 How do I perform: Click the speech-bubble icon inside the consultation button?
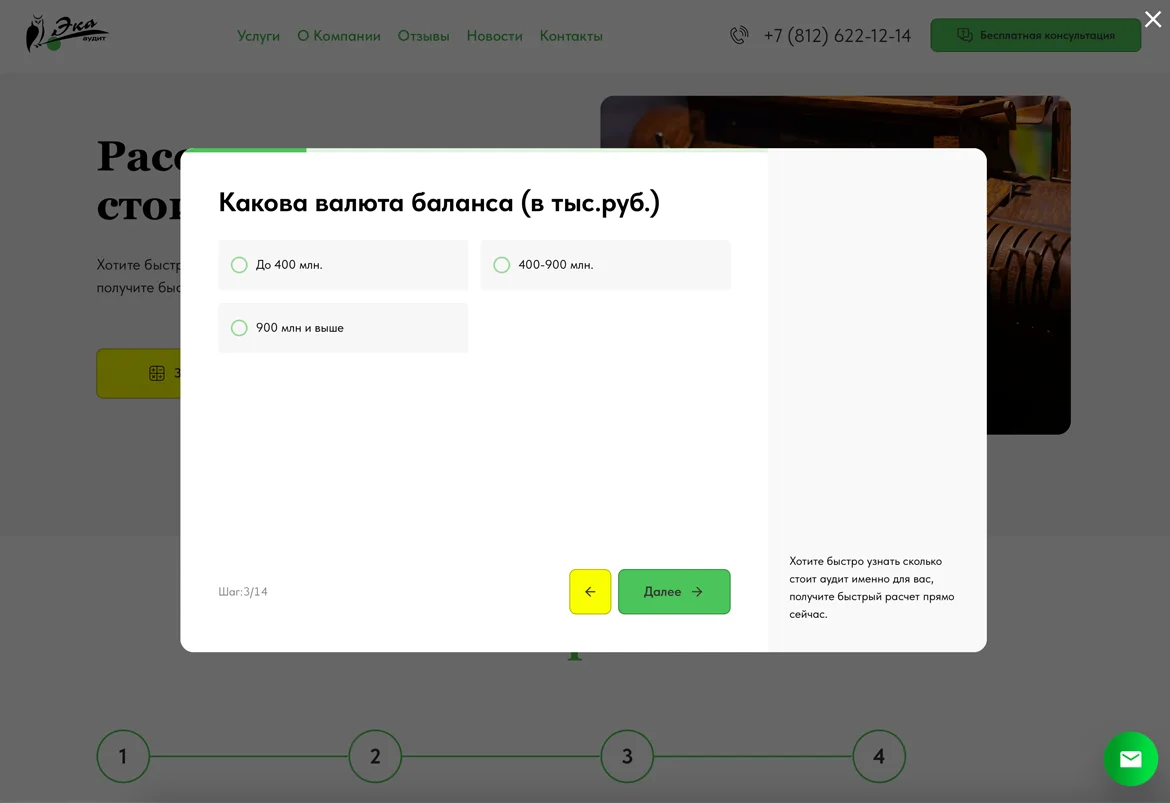(963, 34)
